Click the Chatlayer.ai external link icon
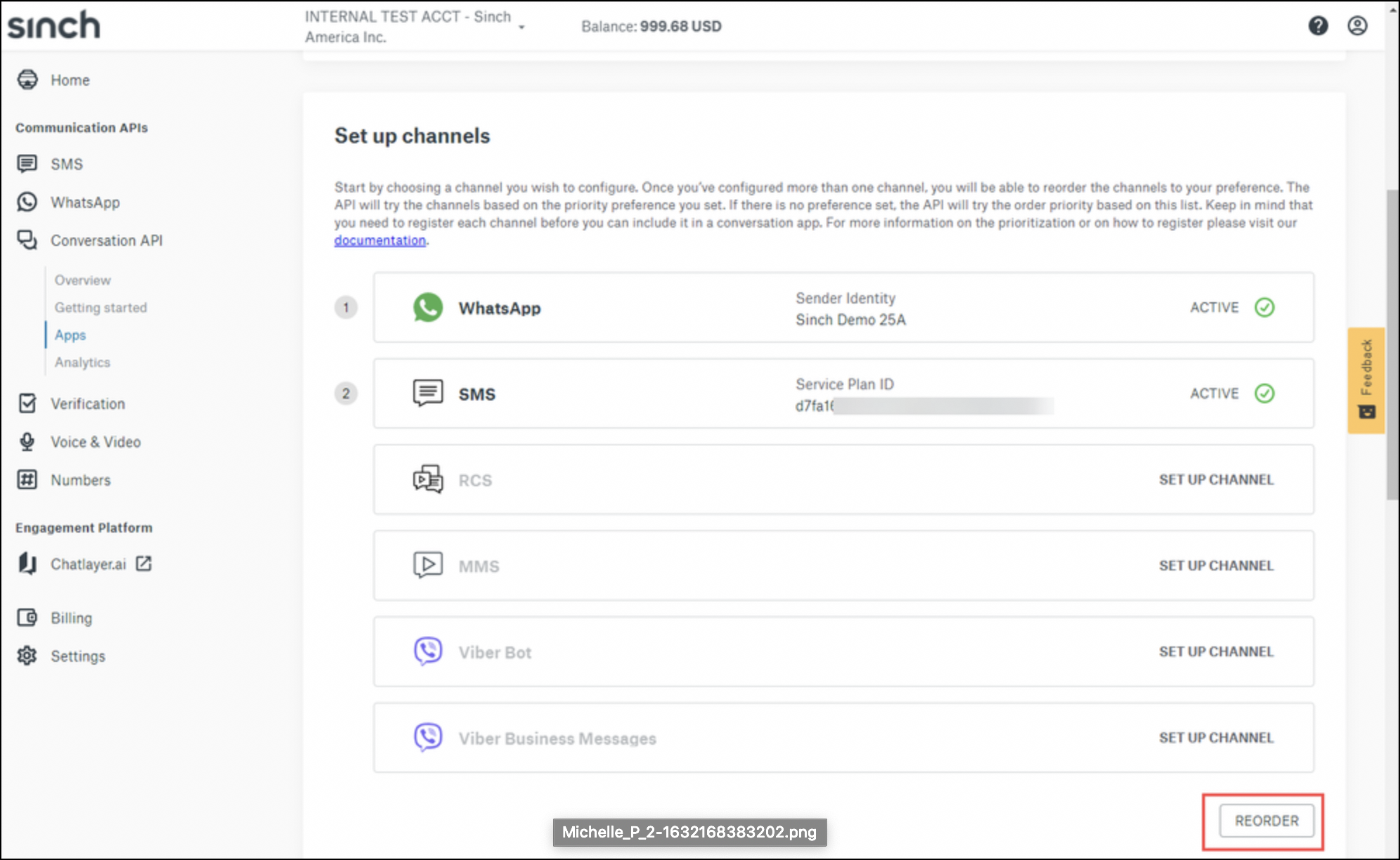This screenshot has height=860, width=1400. click(144, 563)
